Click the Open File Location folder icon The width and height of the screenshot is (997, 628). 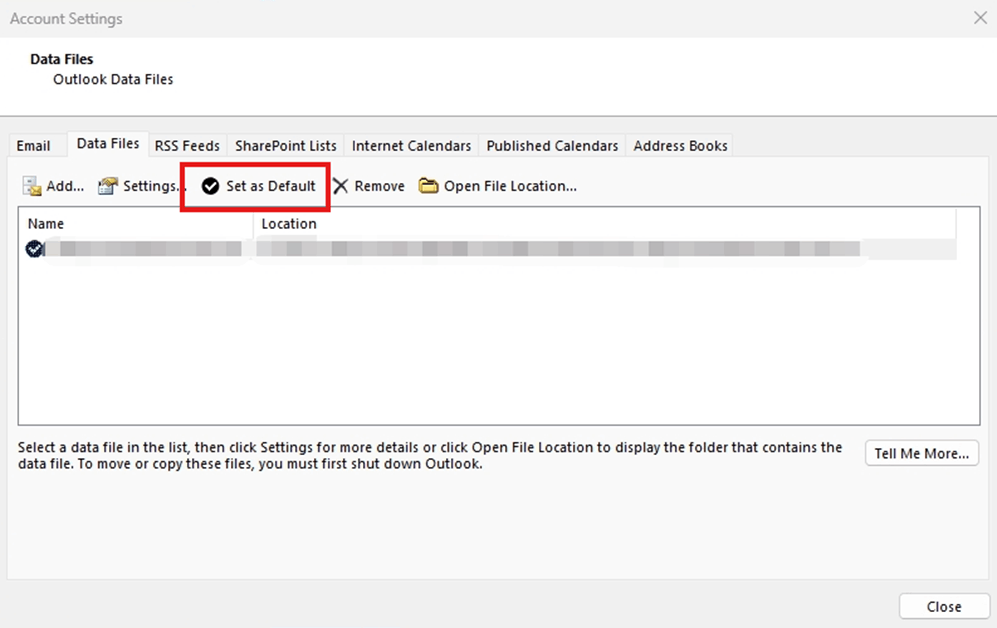[429, 186]
